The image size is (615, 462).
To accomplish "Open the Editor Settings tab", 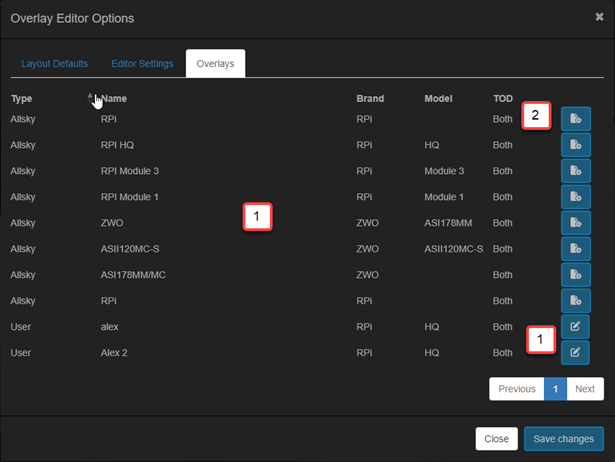I will [142, 64].
